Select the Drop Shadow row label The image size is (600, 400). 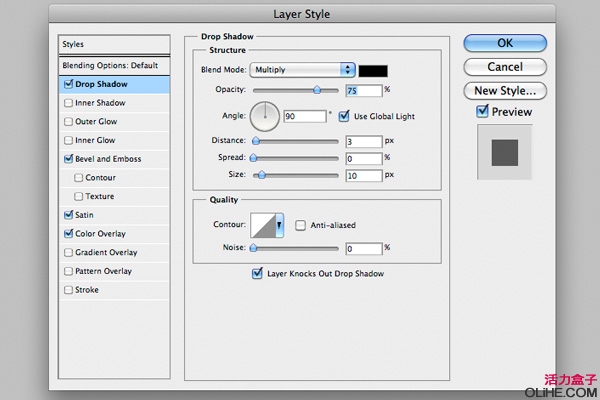(101, 84)
